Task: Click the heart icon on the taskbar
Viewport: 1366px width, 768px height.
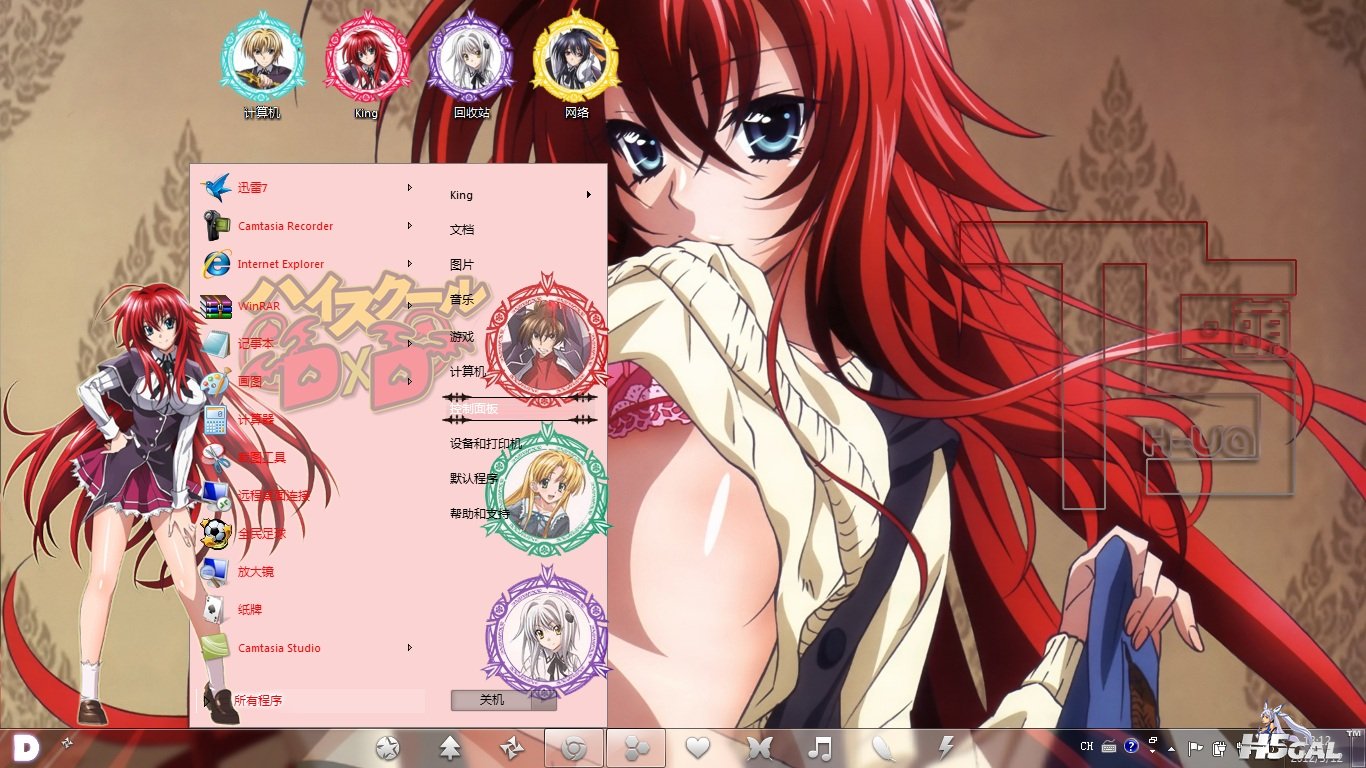Action: (697, 747)
